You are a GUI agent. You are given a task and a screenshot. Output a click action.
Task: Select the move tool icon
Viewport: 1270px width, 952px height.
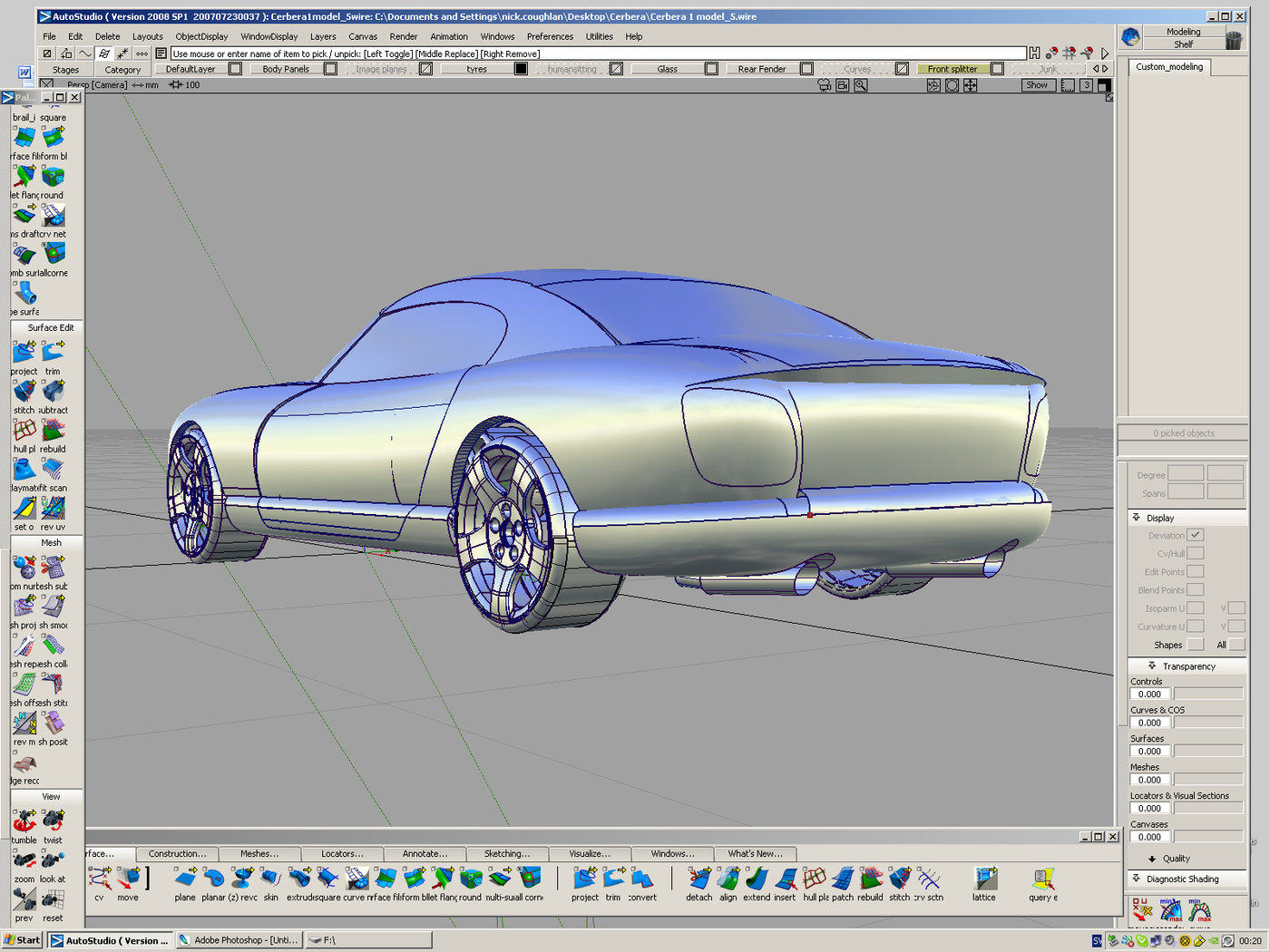128,879
